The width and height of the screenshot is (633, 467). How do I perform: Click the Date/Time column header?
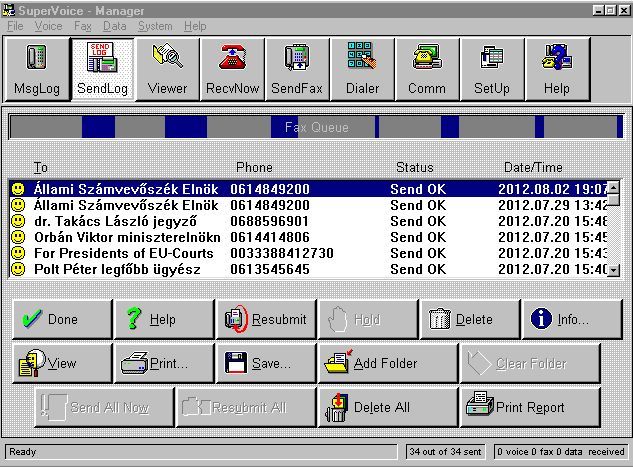point(533,167)
